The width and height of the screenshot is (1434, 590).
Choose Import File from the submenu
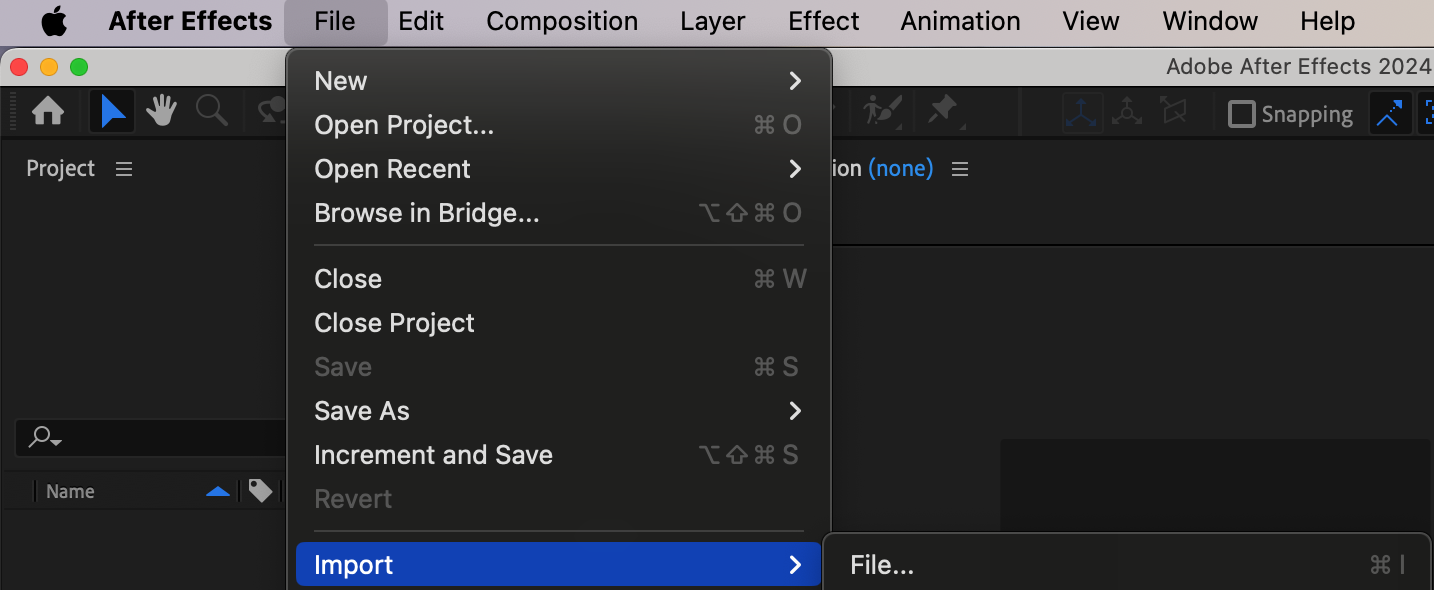point(882,565)
